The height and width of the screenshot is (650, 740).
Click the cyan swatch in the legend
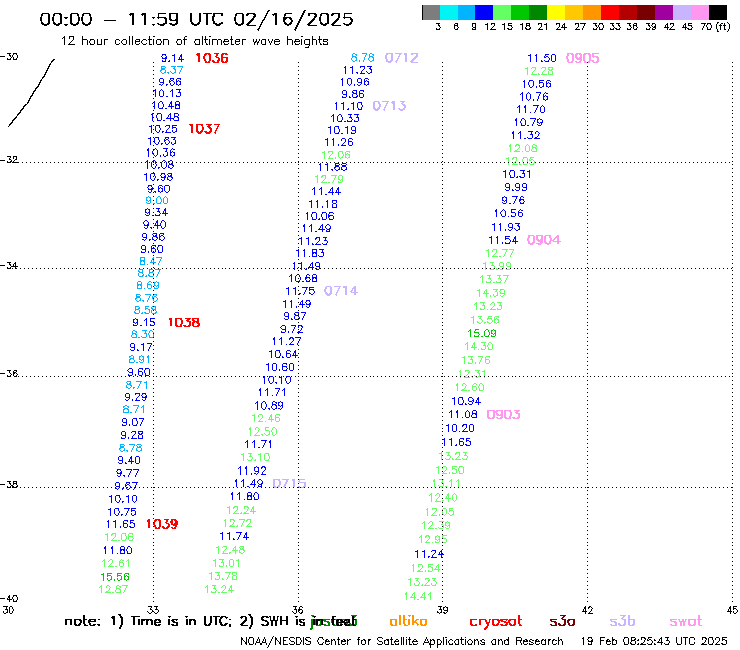pyautogui.click(x=449, y=12)
